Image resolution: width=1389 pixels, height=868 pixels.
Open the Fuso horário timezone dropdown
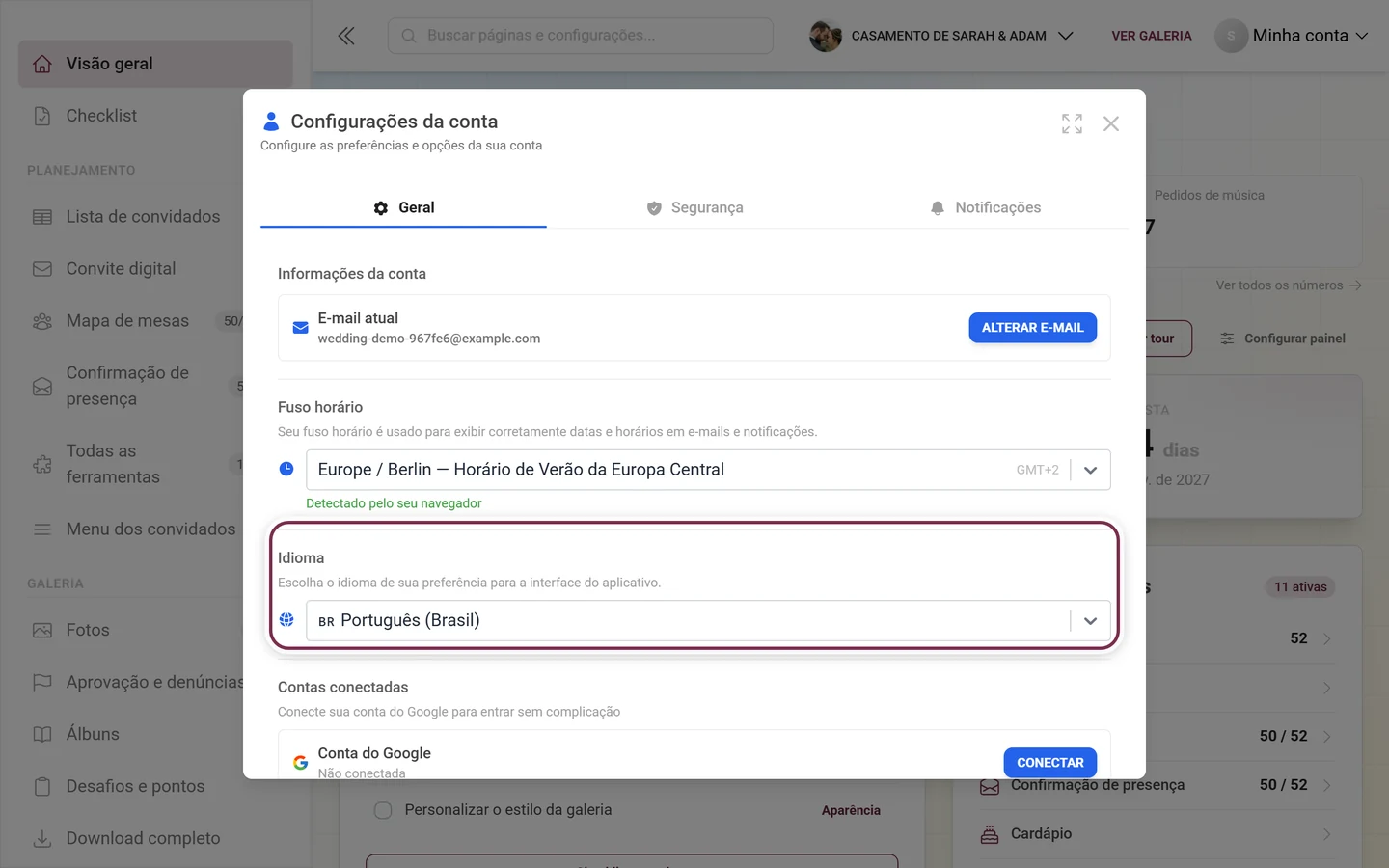(x=708, y=470)
